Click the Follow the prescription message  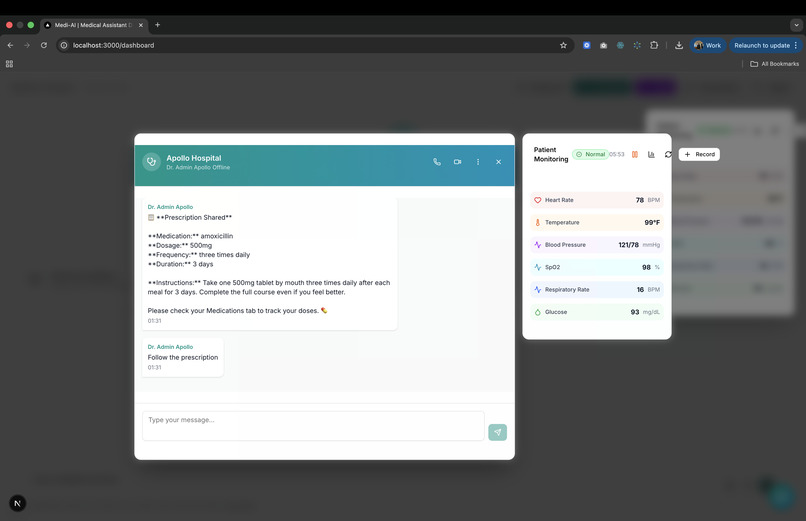pyautogui.click(x=182, y=357)
